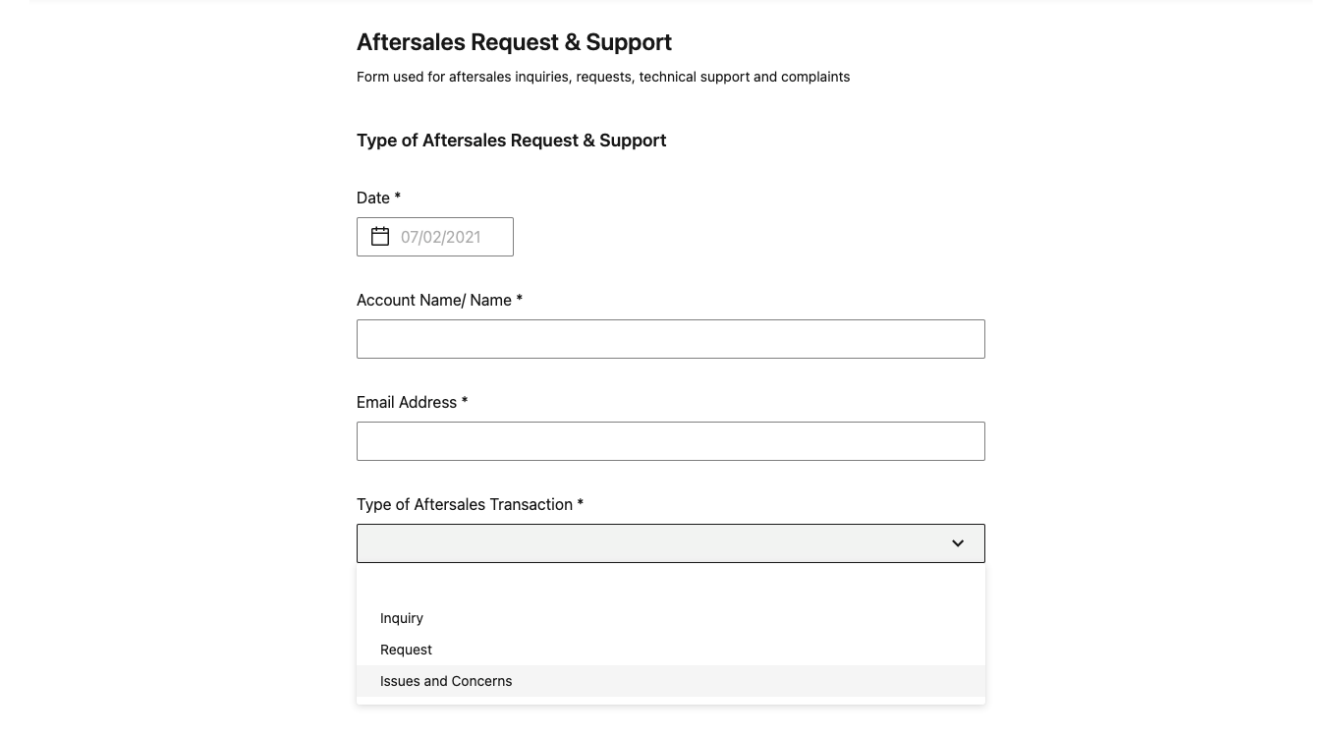The height and width of the screenshot is (737, 1339).
Task: Click the asterisk after Type of Aftersales Transaction
Action: [579, 503]
